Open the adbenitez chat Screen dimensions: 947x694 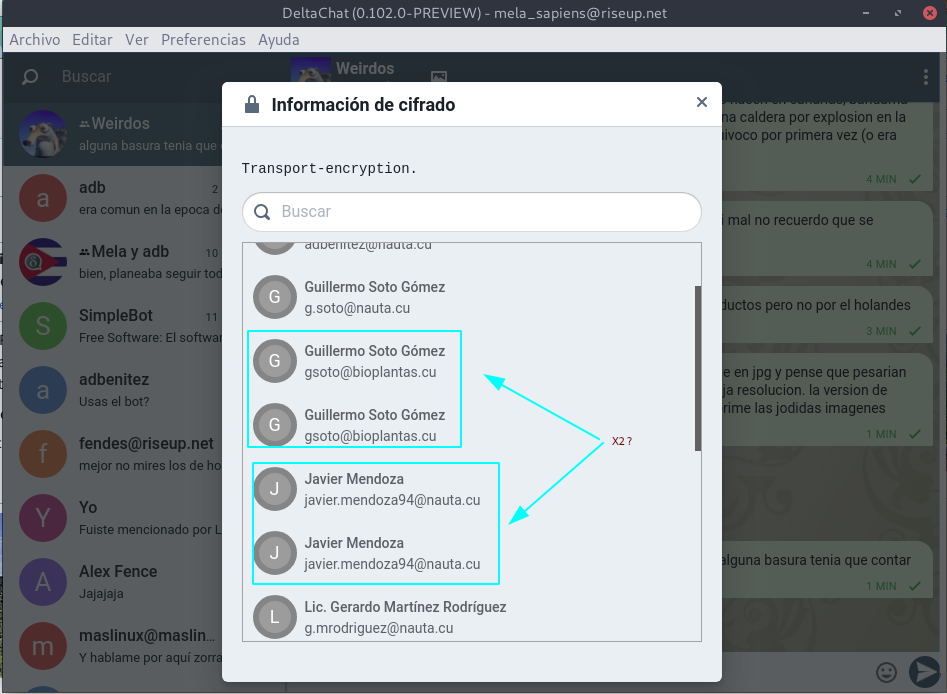(x=114, y=390)
